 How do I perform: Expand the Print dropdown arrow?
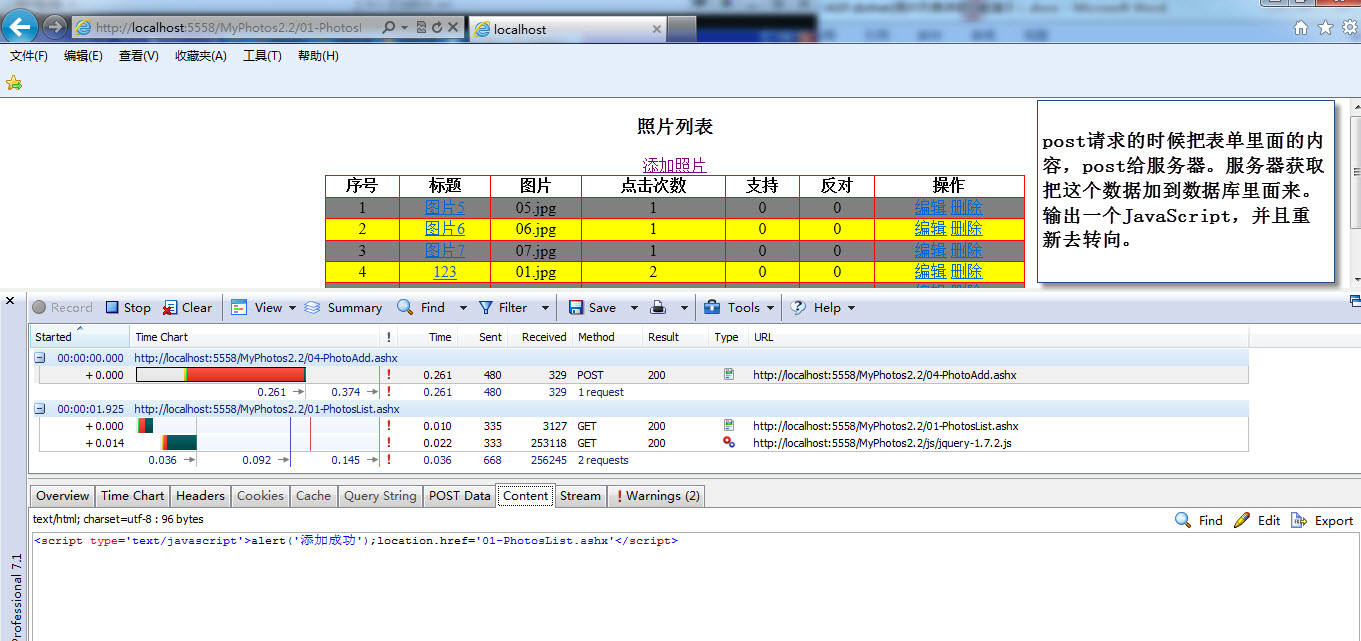coord(684,308)
